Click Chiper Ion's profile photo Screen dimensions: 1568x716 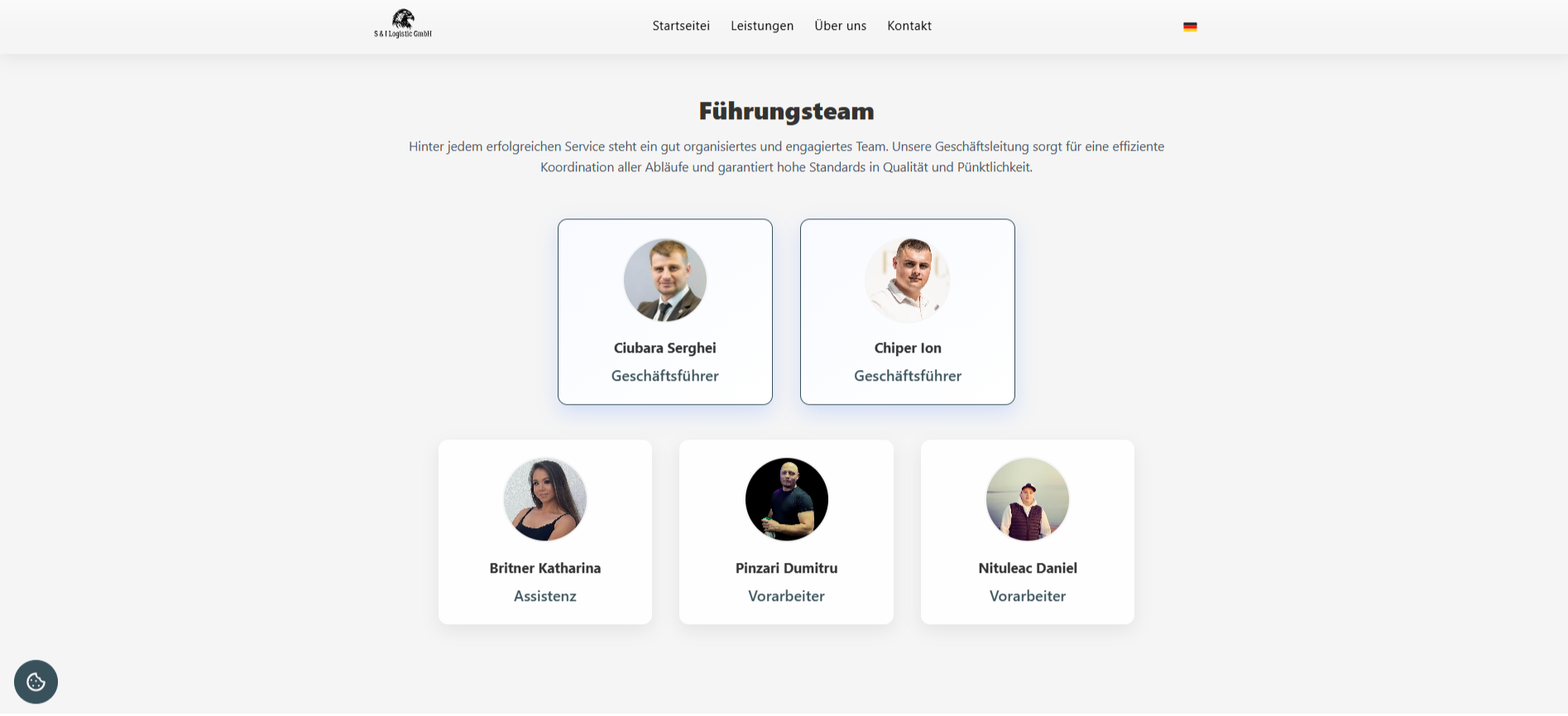click(x=908, y=280)
